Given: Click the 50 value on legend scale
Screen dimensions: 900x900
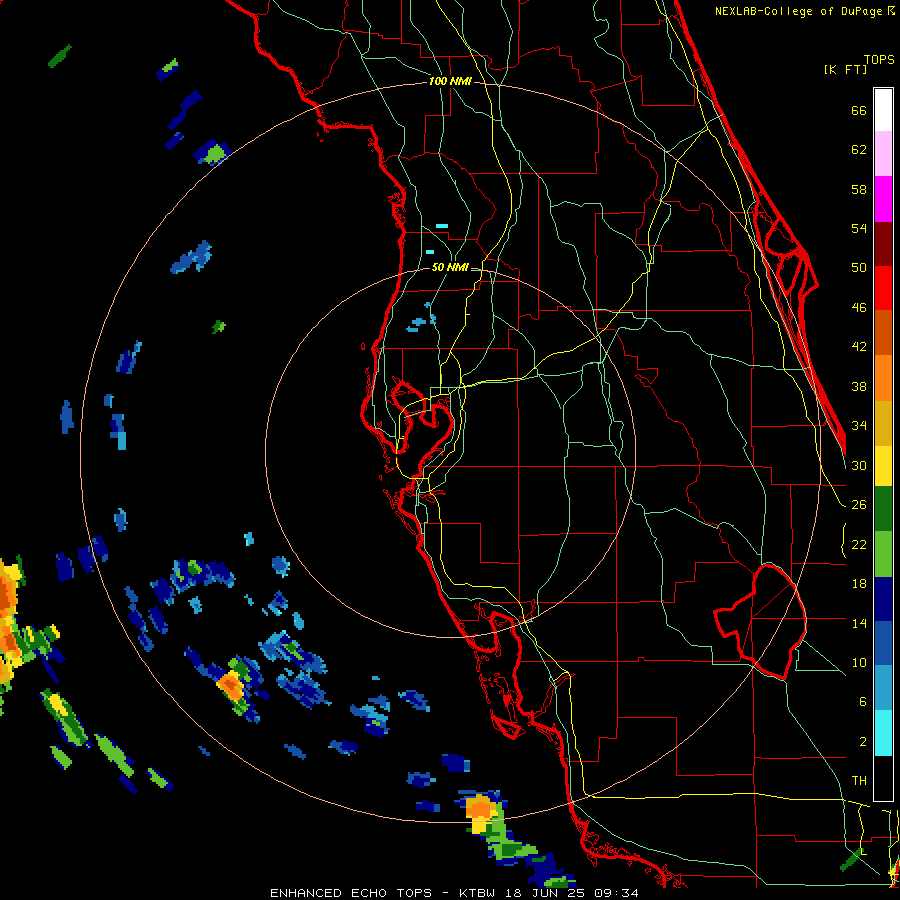Looking at the screenshot, I should (x=859, y=267).
